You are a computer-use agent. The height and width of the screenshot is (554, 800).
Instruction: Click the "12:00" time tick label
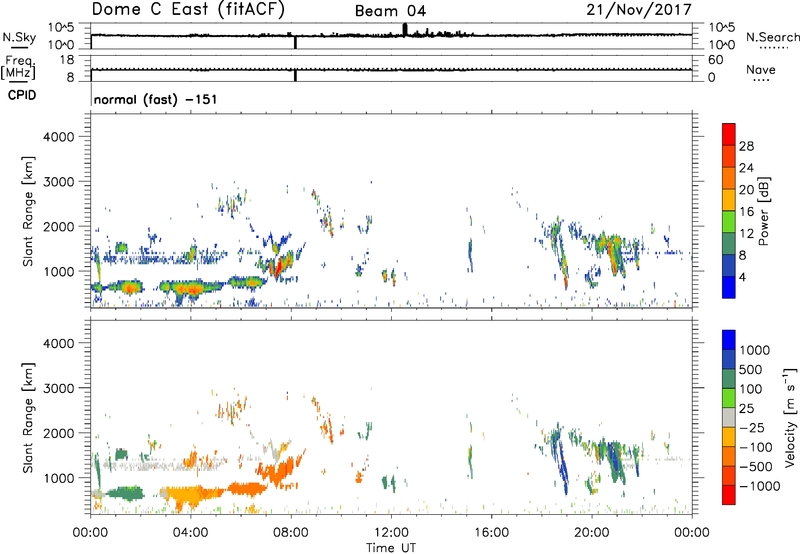click(x=391, y=533)
